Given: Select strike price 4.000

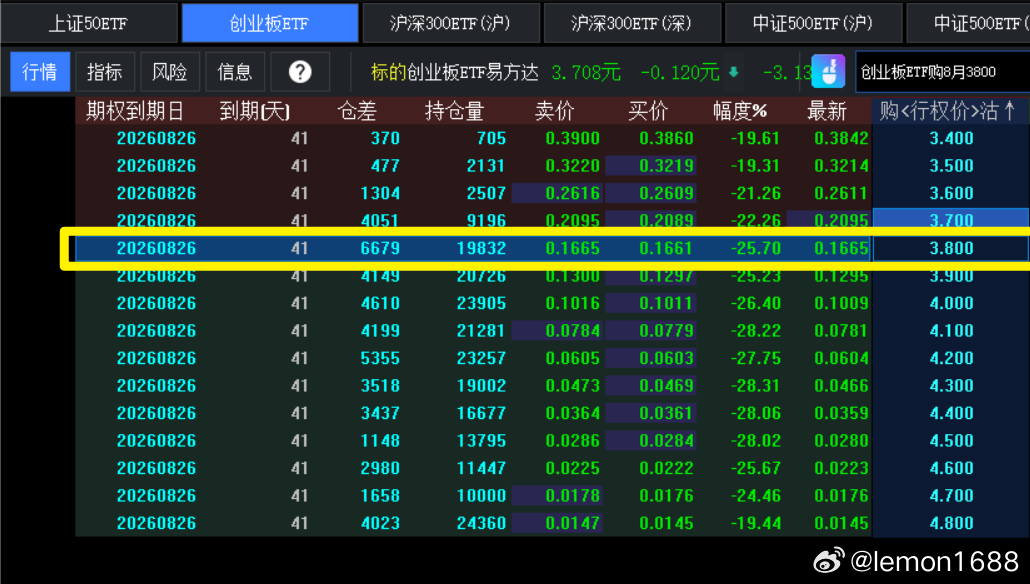Looking at the screenshot, I should tap(951, 303).
